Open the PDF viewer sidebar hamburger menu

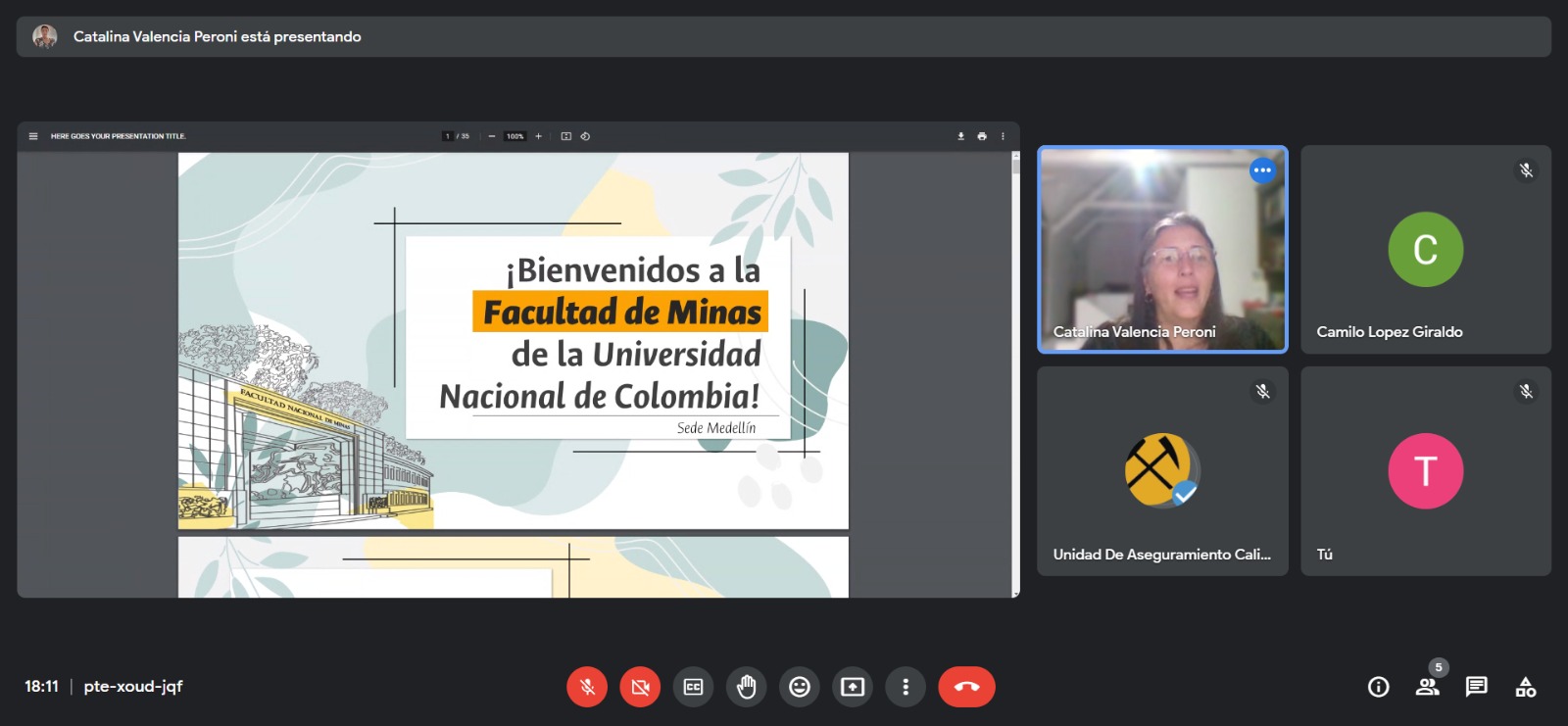click(33, 136)
